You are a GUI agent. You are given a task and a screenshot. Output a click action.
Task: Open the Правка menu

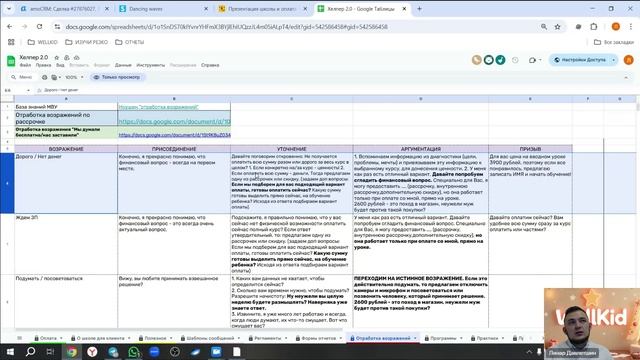[43, 65]
